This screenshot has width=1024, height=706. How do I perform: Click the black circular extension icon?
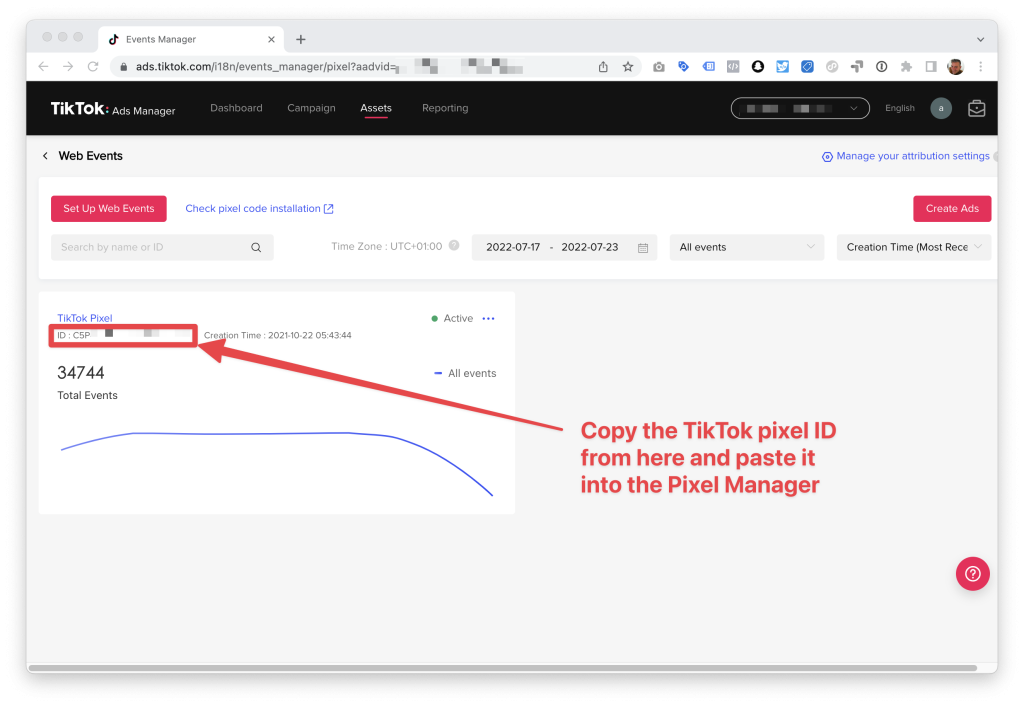pos(758,67)
